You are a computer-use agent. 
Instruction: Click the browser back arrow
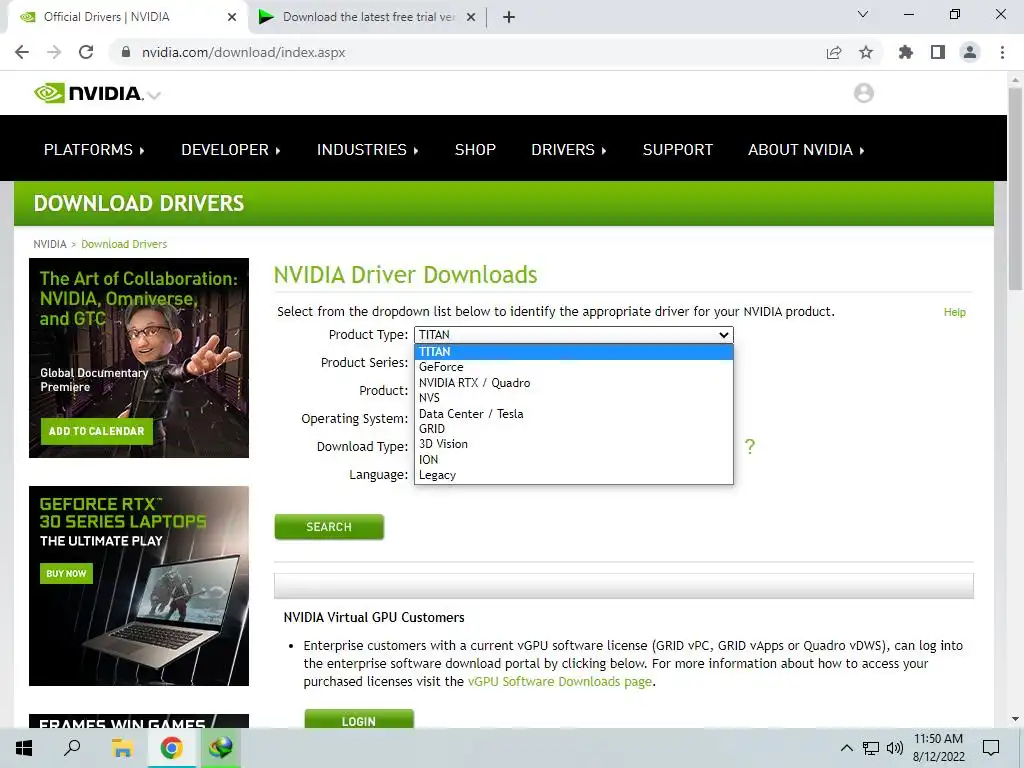click(22, 52)
